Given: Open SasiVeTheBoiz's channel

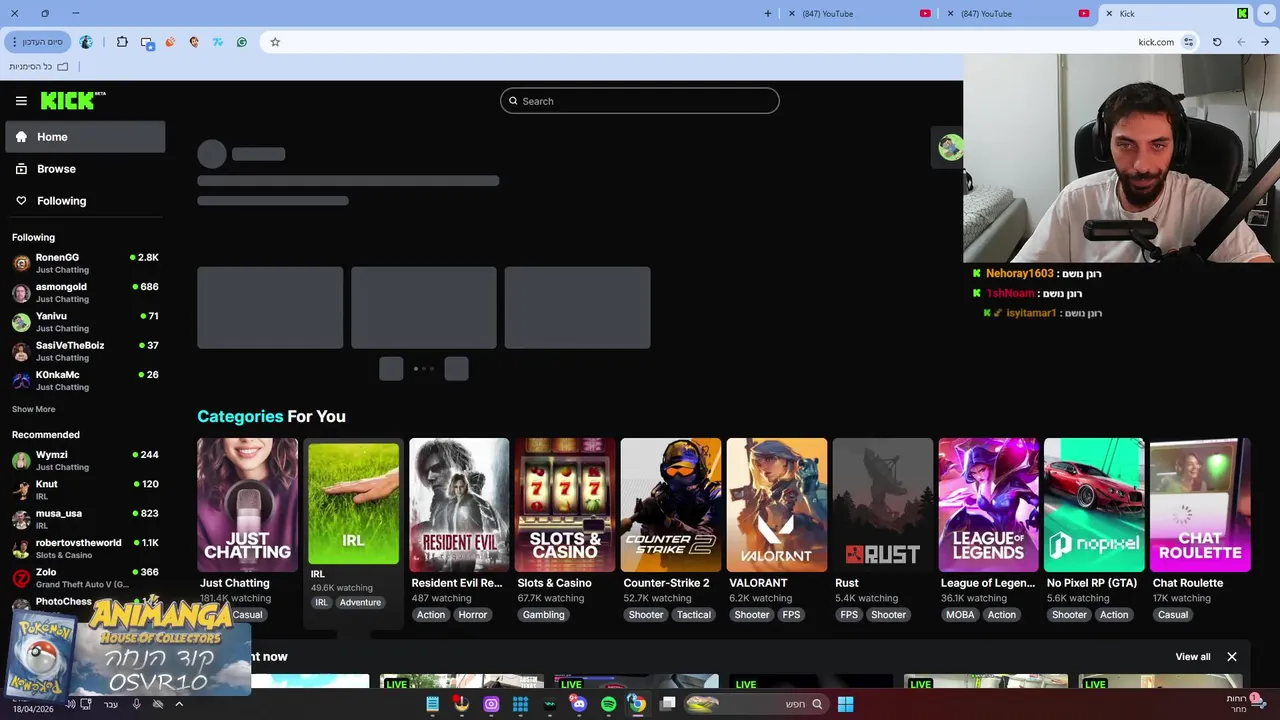Looking at the screenshot, I should (x=85, y=351).
